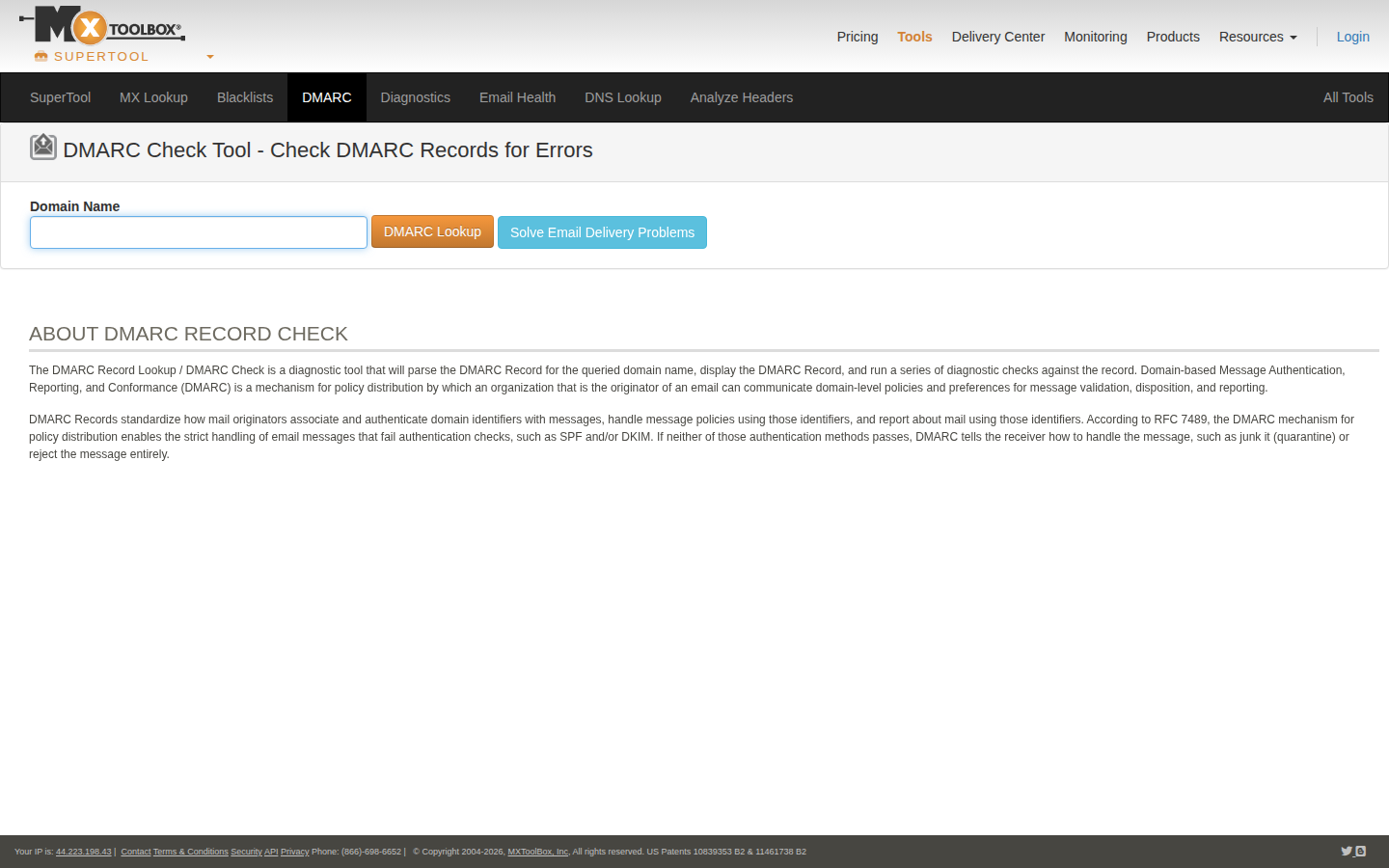Viewport: 1389px width, 868px height.
Task: Open the Security link in the footer
Action: [x=246, y=852]
